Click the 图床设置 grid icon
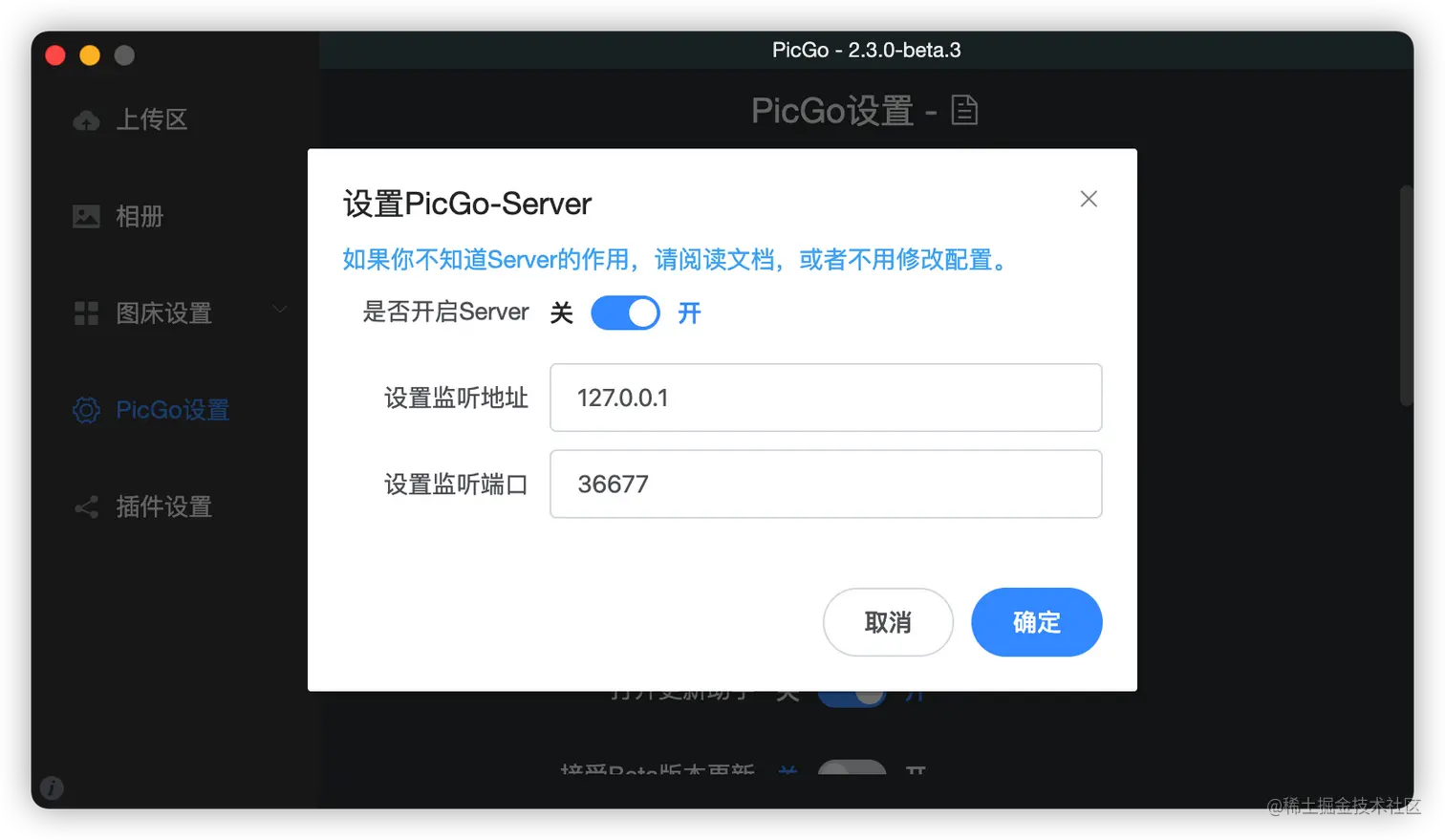 pos(86,313)
